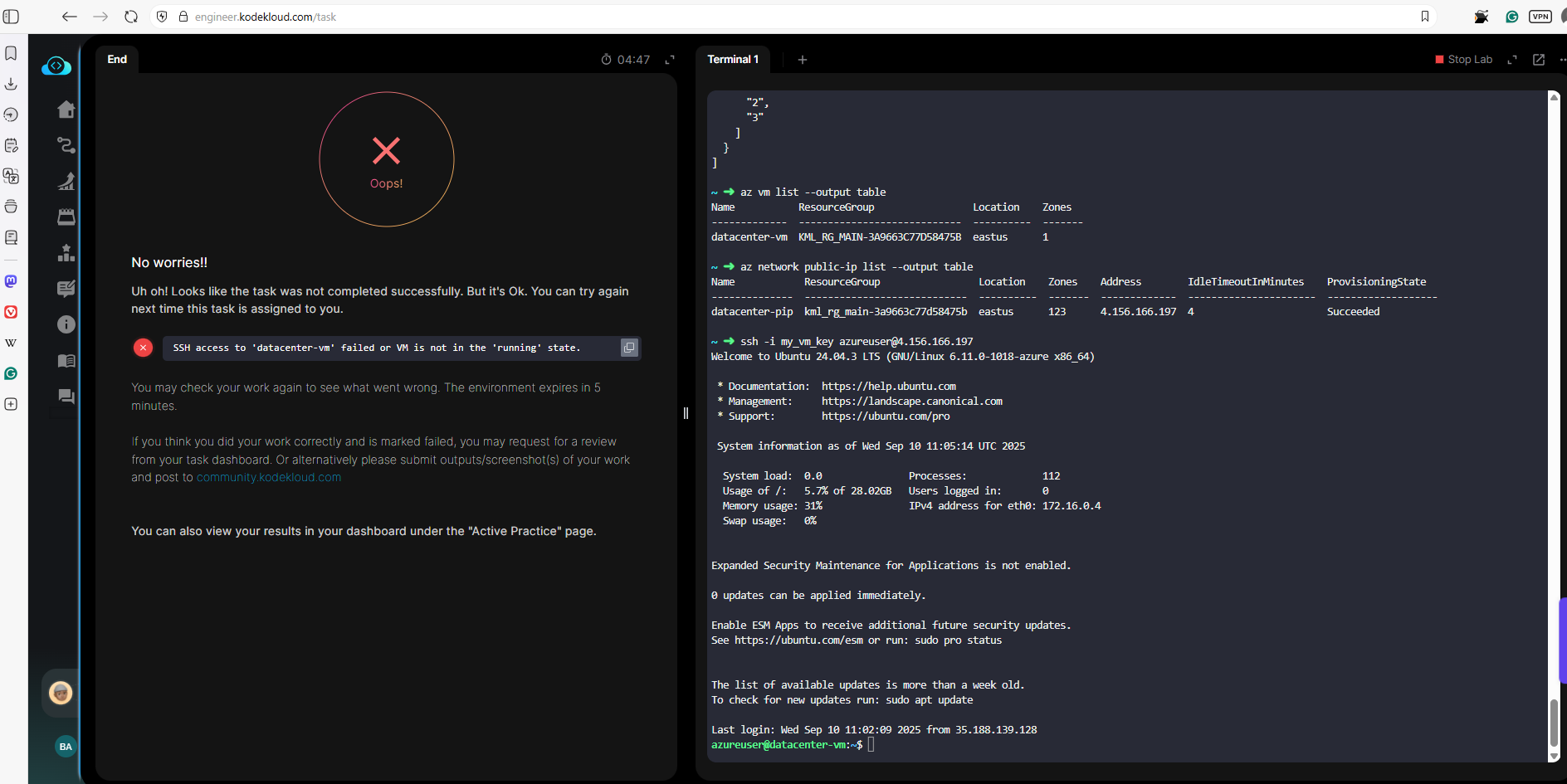This screenshot has height=784, width=1567.
Task: Open the info circle icon in sidebar
Action: pos(66,324)
